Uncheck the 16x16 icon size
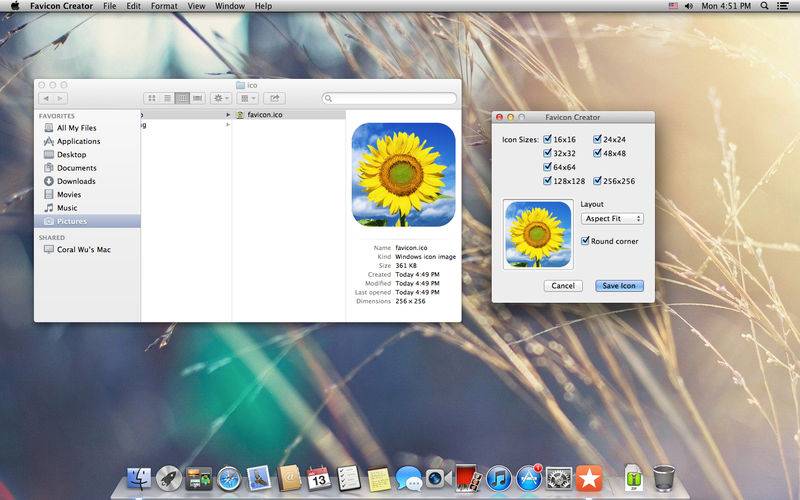Screen dimensions: 800x500 [547, 139]
